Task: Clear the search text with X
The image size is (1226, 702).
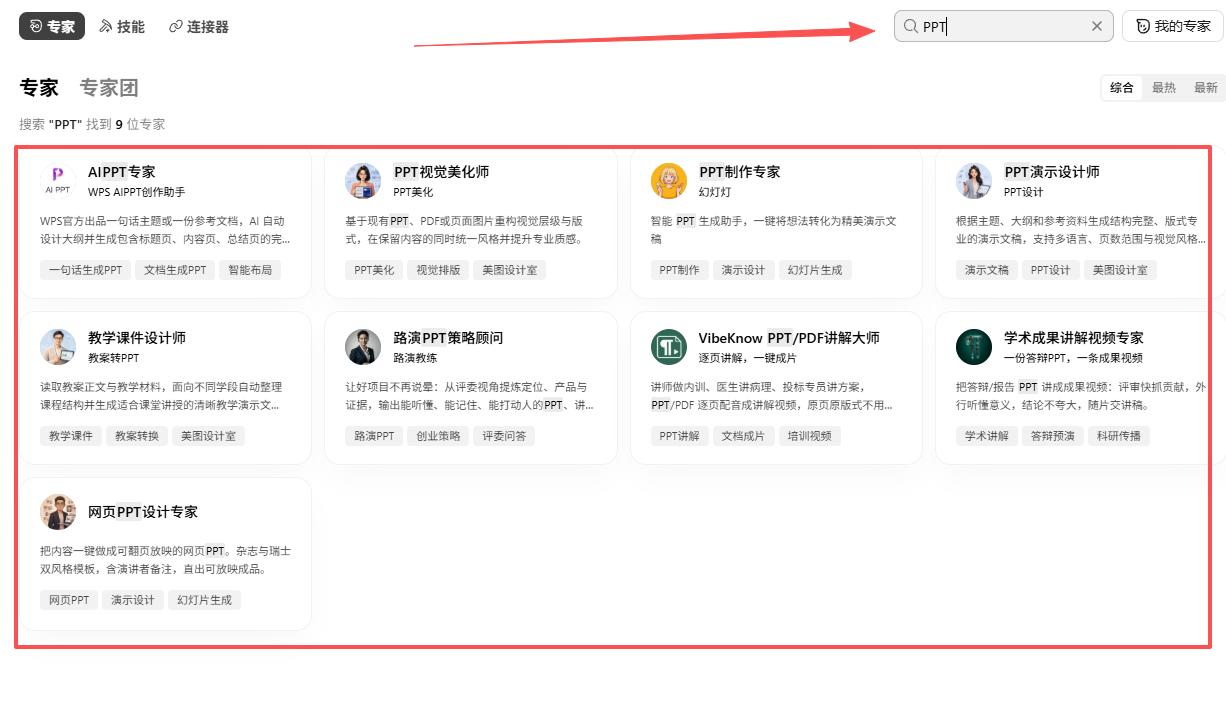Action: (1097, 27)
